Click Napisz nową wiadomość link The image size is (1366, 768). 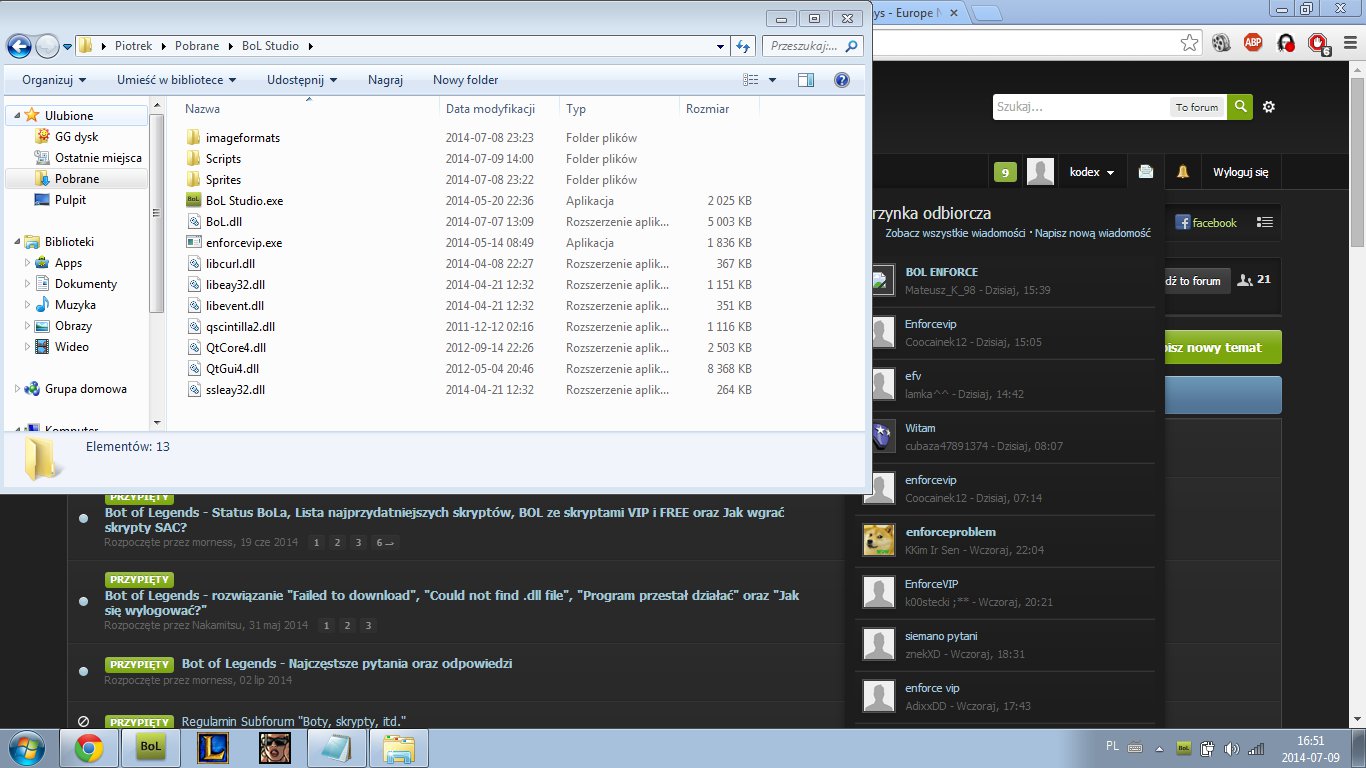pos(1092,233)
